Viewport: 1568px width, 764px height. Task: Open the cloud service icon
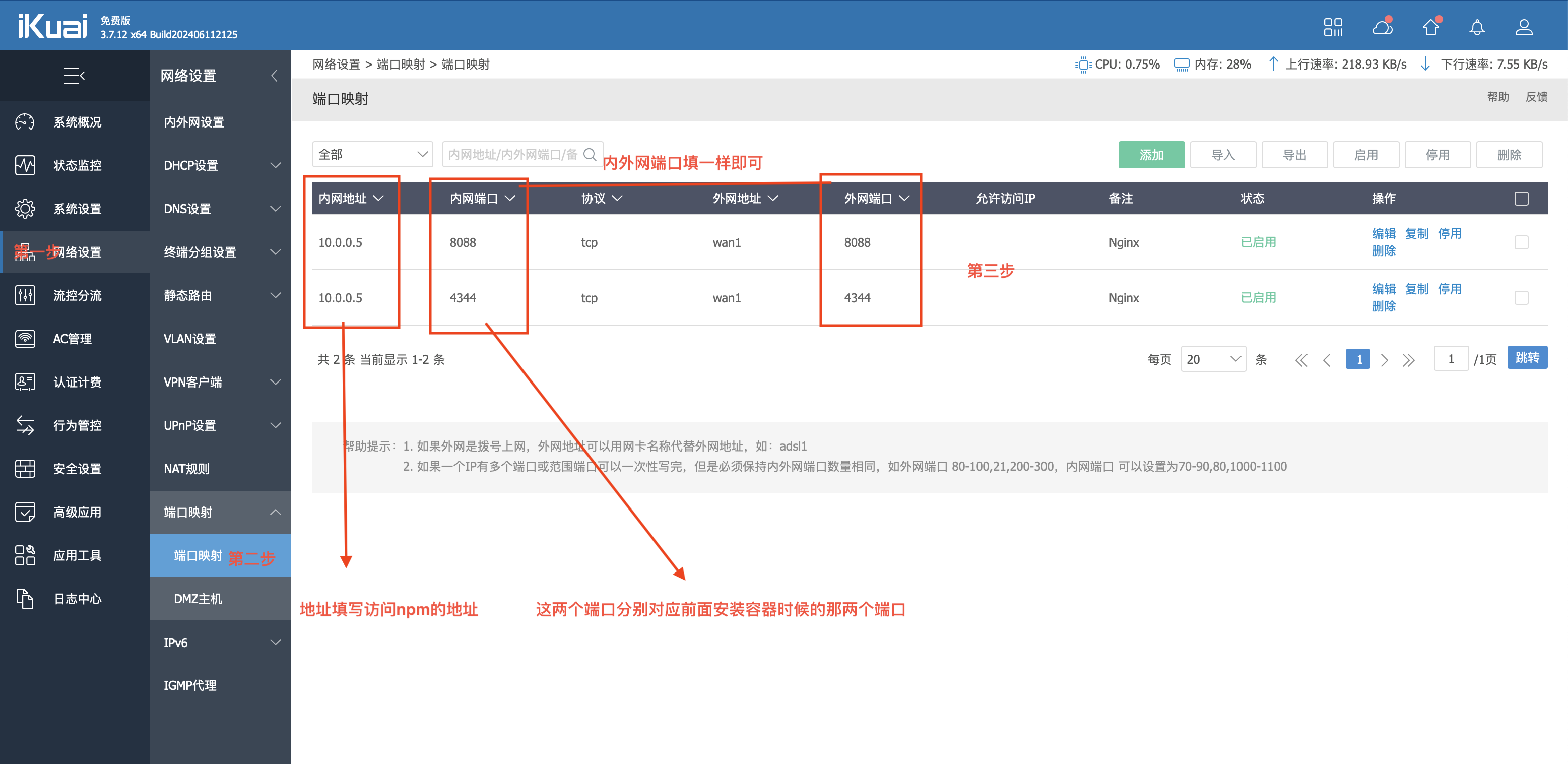(x=1383, y=27)
